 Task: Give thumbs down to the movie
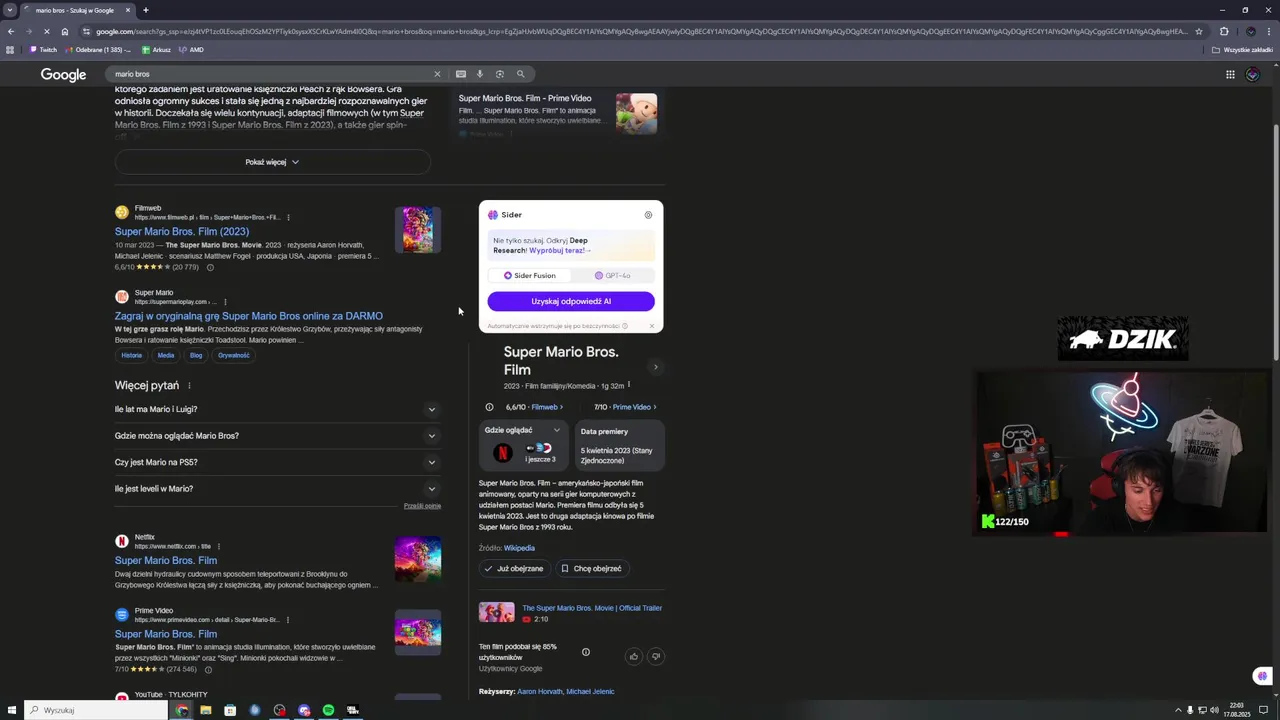tap(656, 656)
